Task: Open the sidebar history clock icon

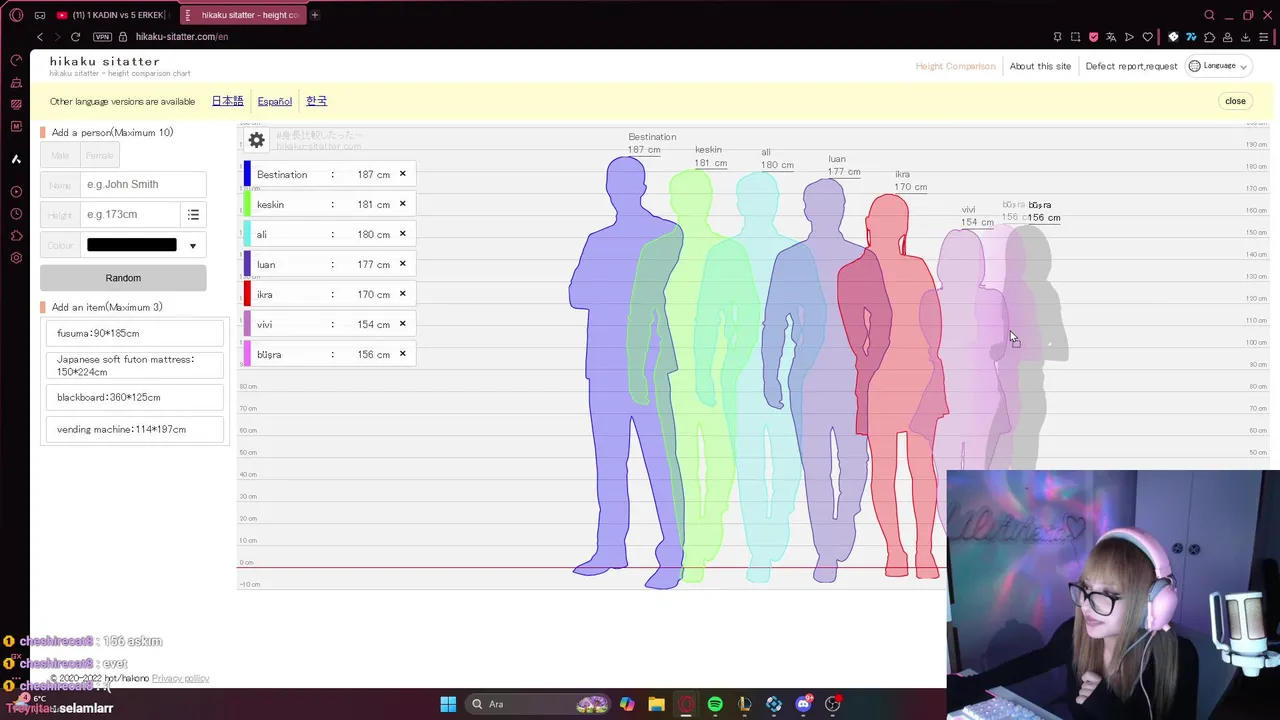Action: [16, 214]
